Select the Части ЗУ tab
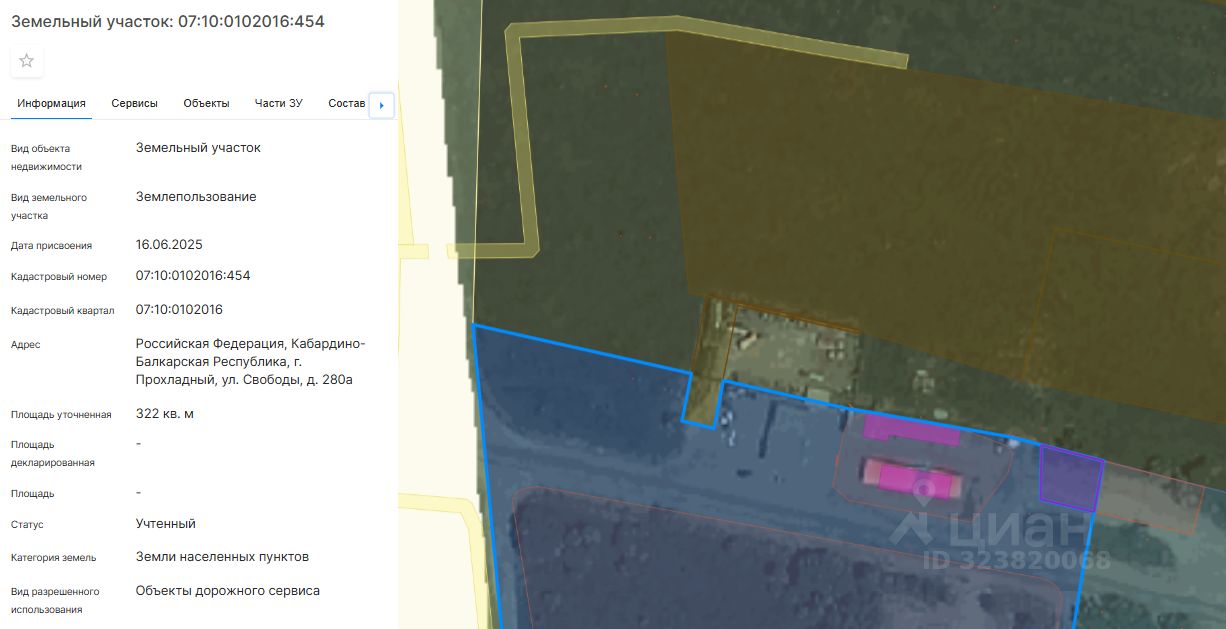 tap(279, 103)
